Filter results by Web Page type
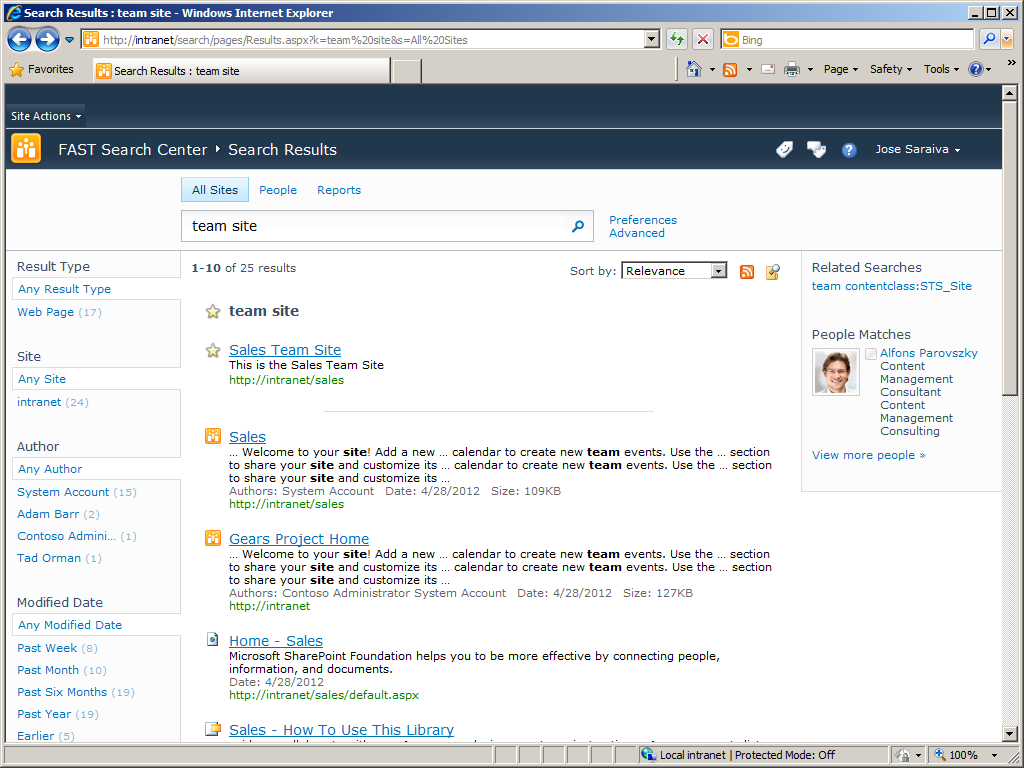The image size is (1024, 768). pos(45,312)
